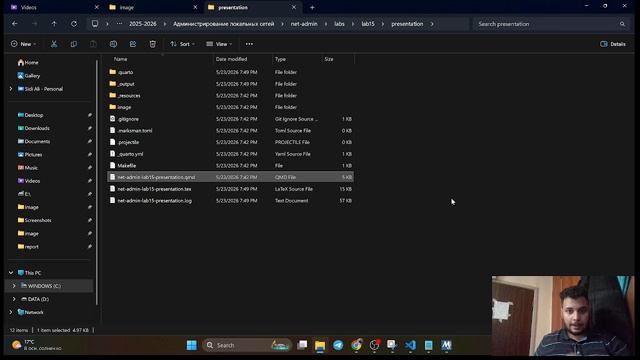
Task: Click the magnifier icon in the search box
Action: click(x=622, y=24)
